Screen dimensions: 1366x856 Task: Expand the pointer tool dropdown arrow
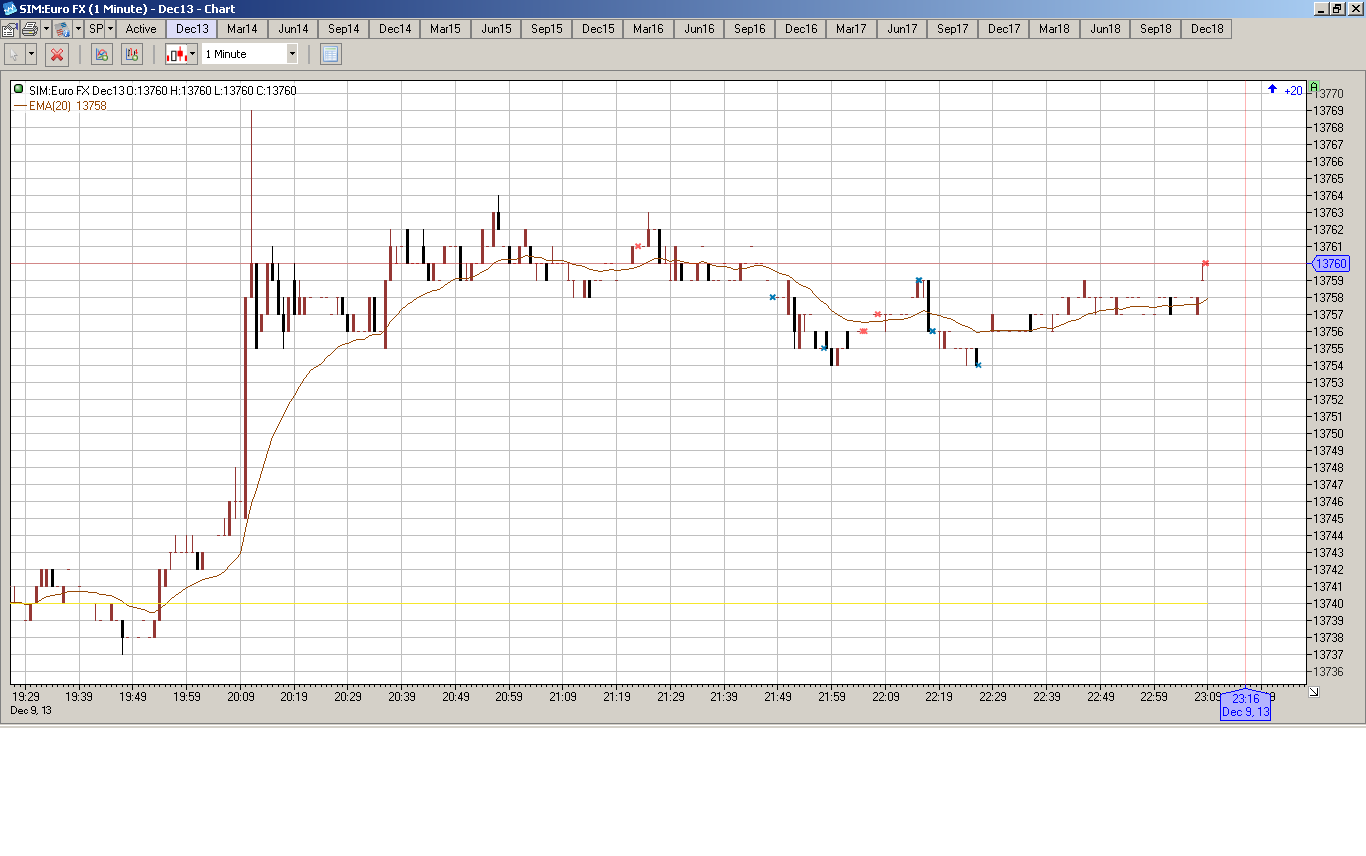[x=31, y=54]
